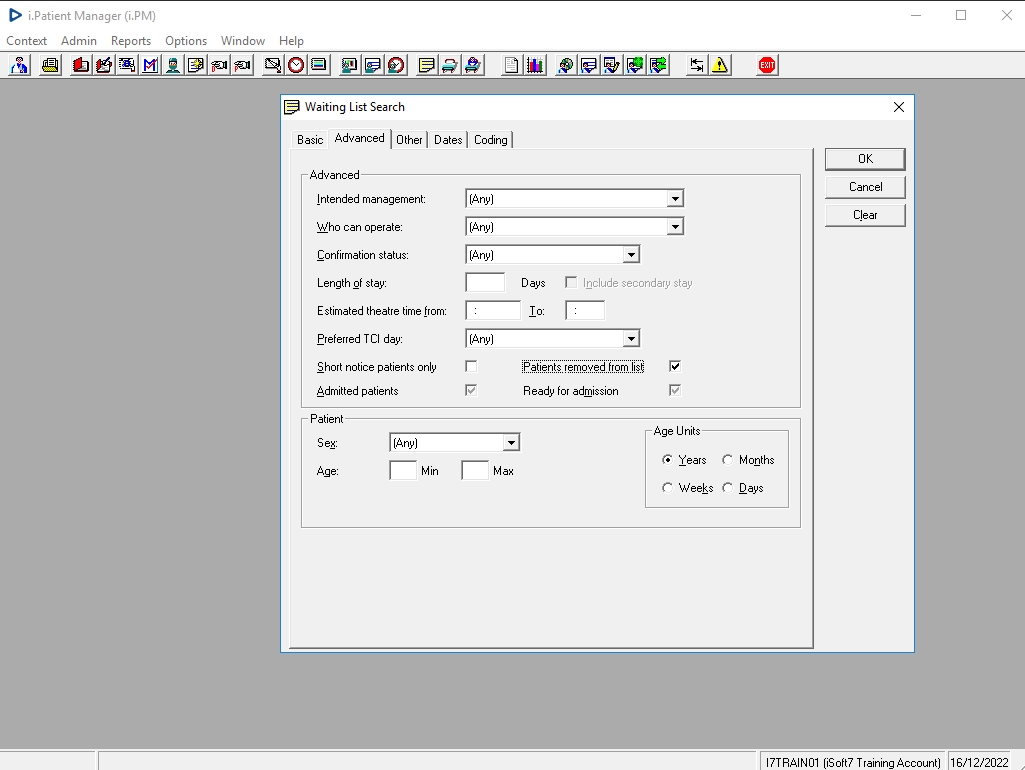
Task: Select the Weeks age unit
Action: point(667,488)
